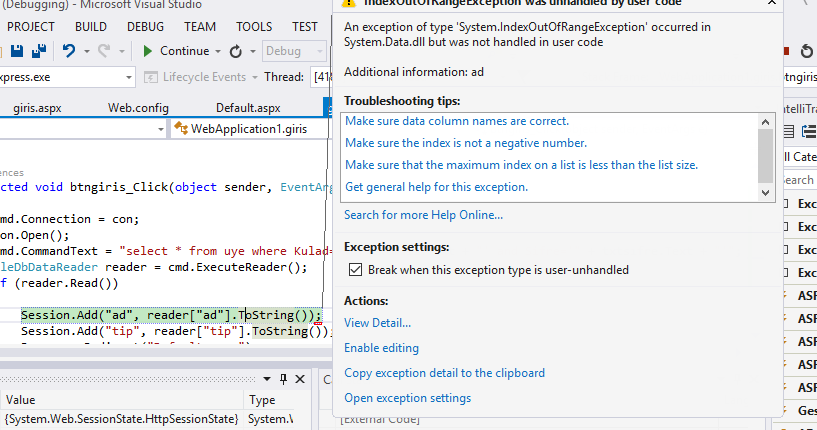Click the green Continue play icon
Viewport: 817px width, 430px height.
(x=147, y=51)
